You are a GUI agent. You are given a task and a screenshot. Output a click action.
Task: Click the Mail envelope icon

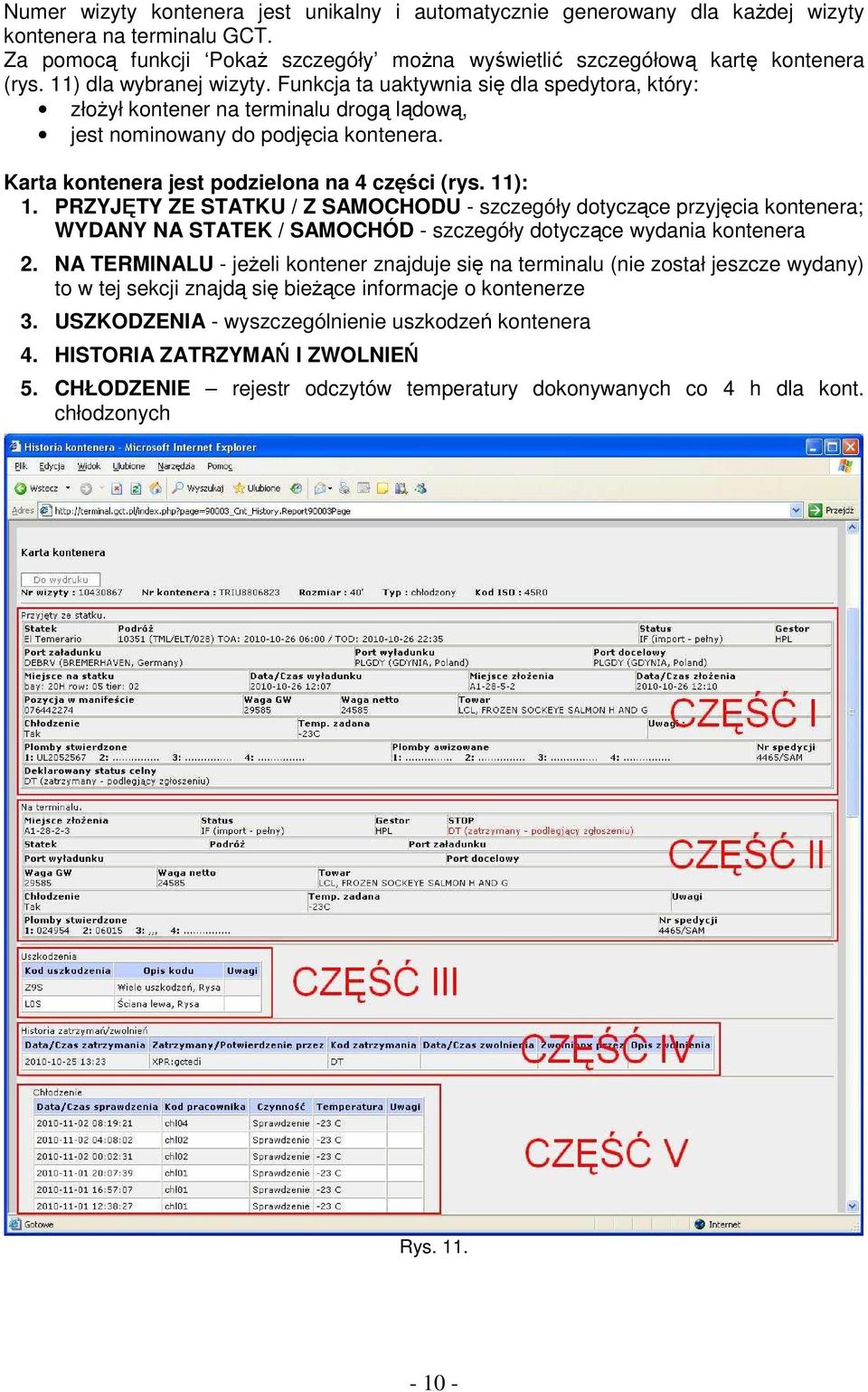click(320, 488)
